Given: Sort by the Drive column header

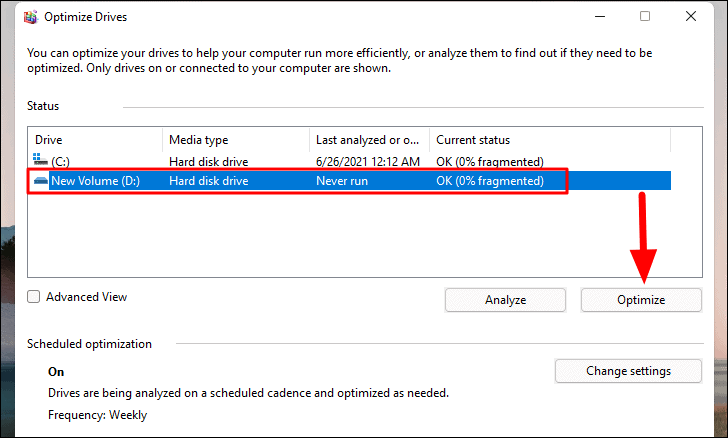Looking at the screenshot, I should coord(95,140).
